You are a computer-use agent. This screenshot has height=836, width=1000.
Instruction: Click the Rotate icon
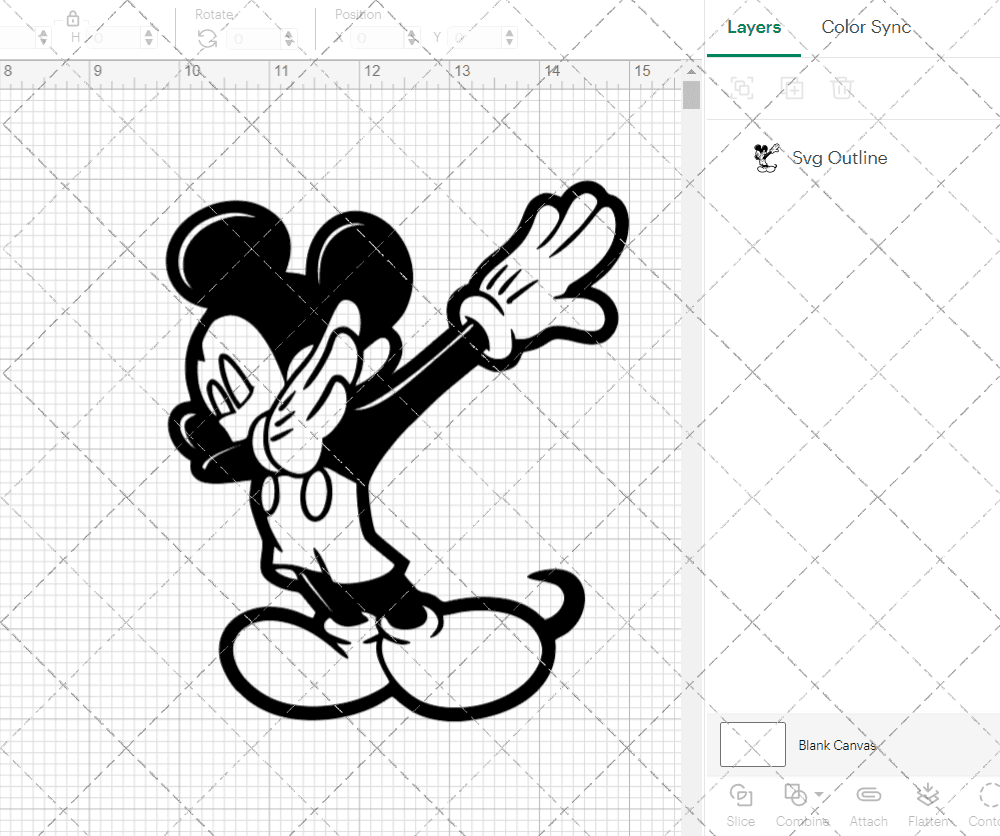207,38
